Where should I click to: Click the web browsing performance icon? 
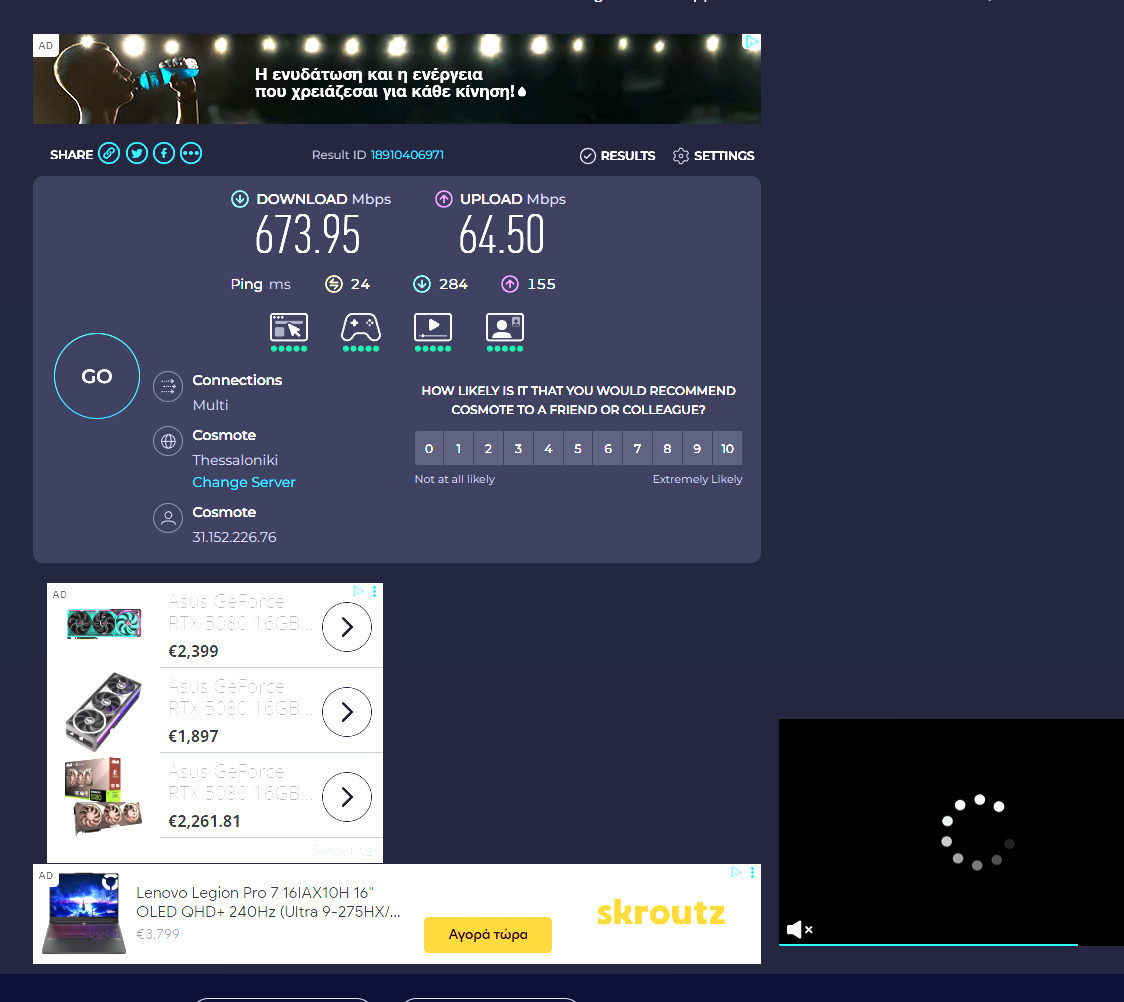point(289,328)
